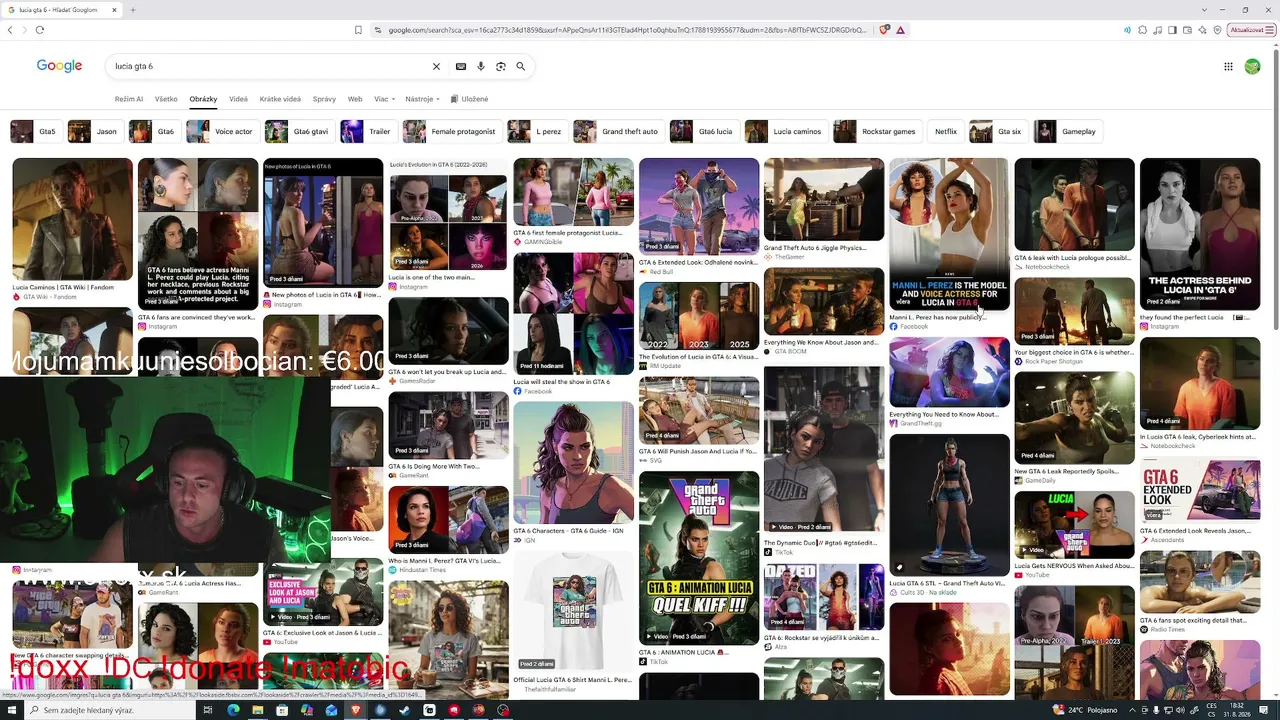Open the 'Lucia Caminos | GTA Wiki | Fandom' thumbnail
Viewport: 1280px width, 720px height.
(x=72, y=220)
